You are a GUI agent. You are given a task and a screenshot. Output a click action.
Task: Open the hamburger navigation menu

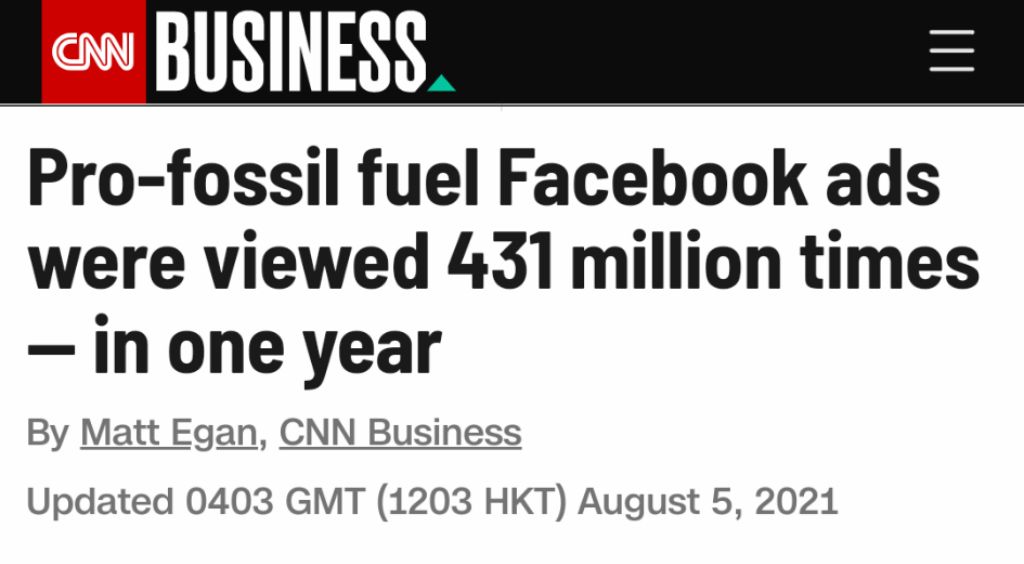[951, 51]
